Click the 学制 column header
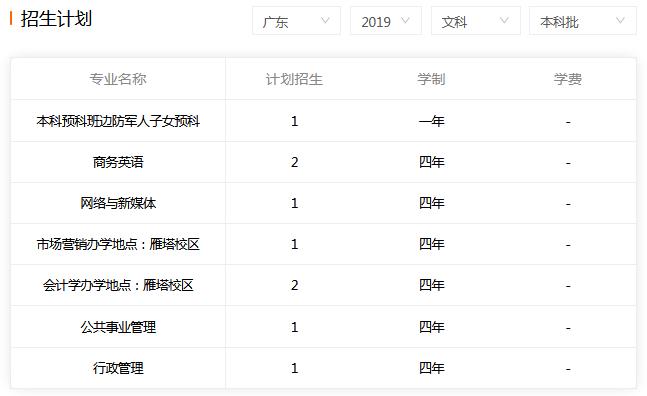 [x=431, y=79]
